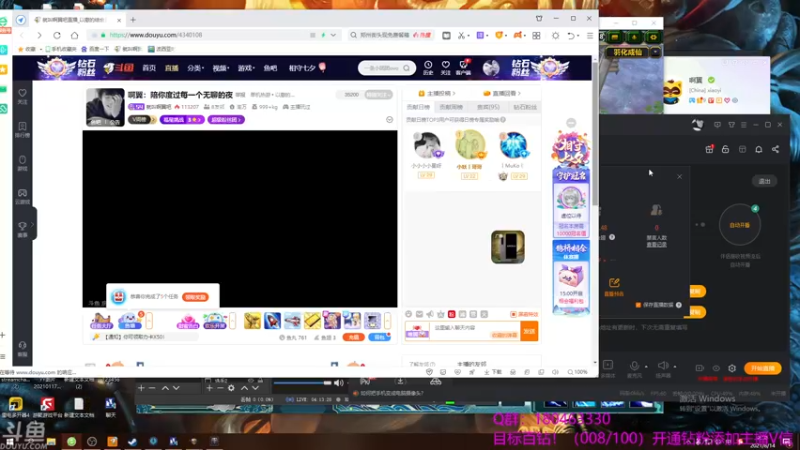
Task: Click the emoji icon above the chat input
Action: tap(409, 314)
